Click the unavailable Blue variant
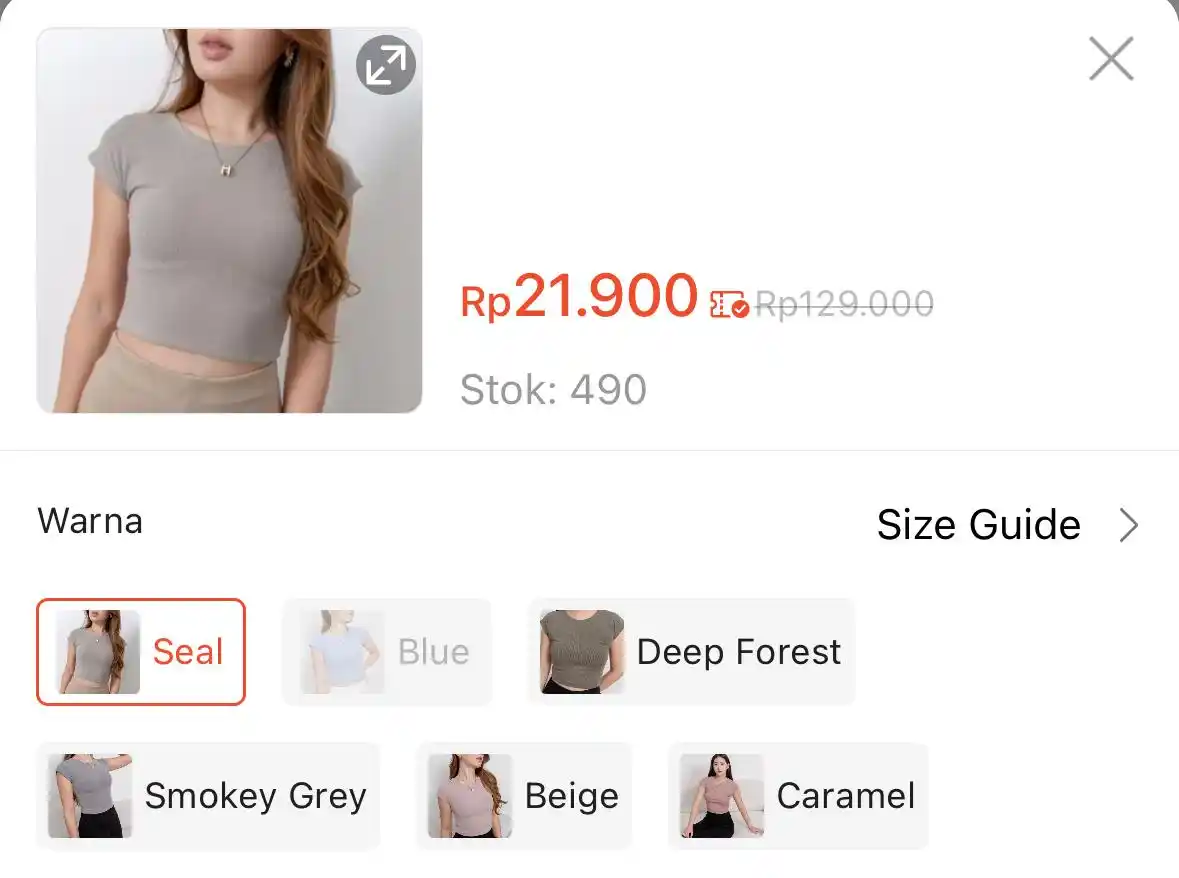This screenshot has width=1179, height=878. [x=387, y=651]
